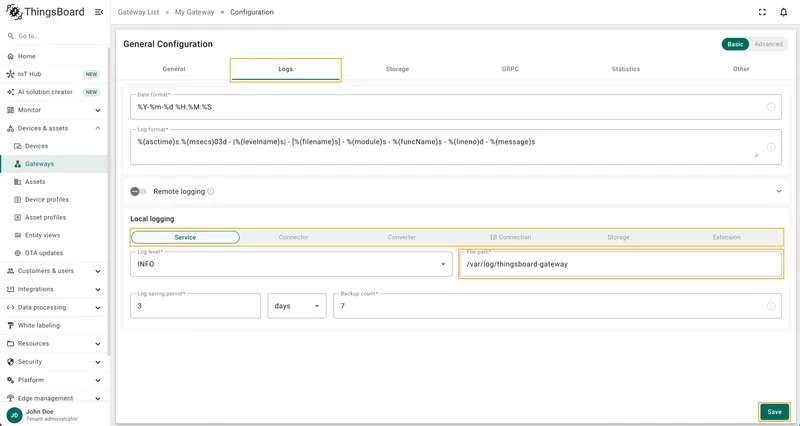
Task: Click the ThingsBoard logo
Action: click(45, 12)
